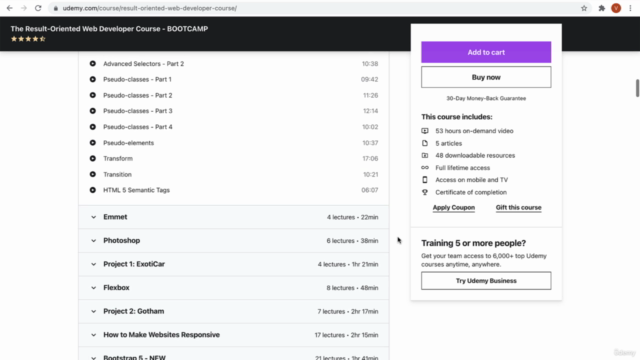Open Advanced Selectors - Part 2 lecture
The image size is (640, 360).
click(x=144, y=64)
